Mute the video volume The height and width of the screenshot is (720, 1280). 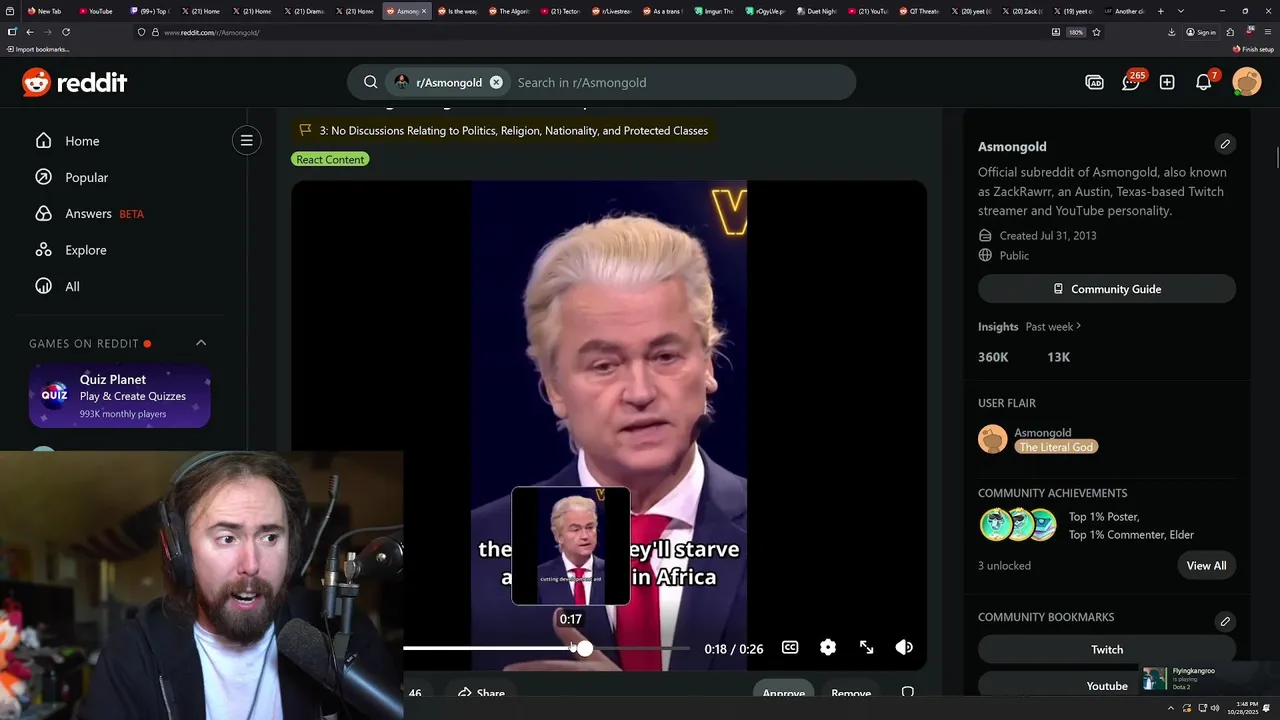904,647
